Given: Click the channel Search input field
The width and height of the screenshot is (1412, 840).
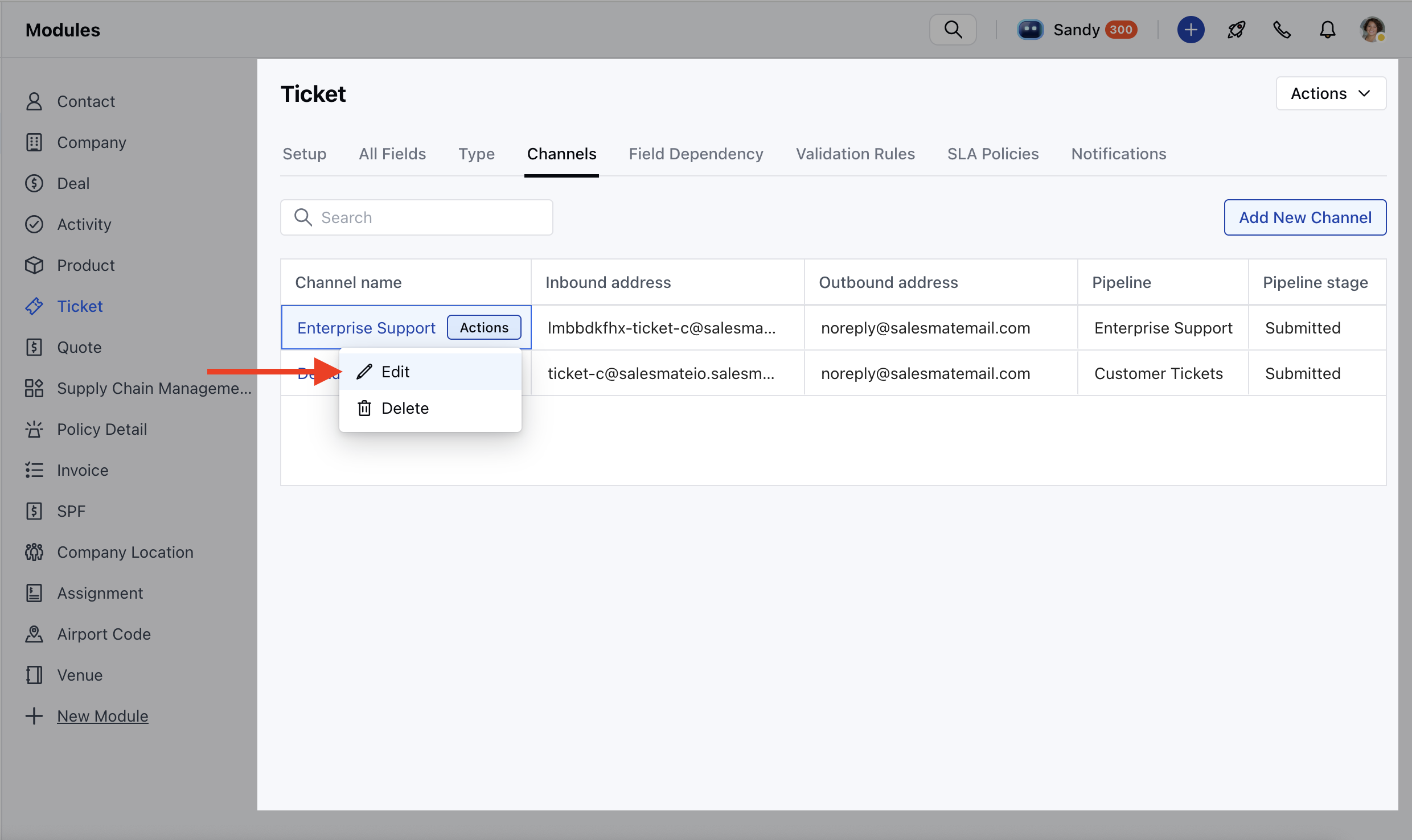Looking at the screenshot, I should (416, 217).
